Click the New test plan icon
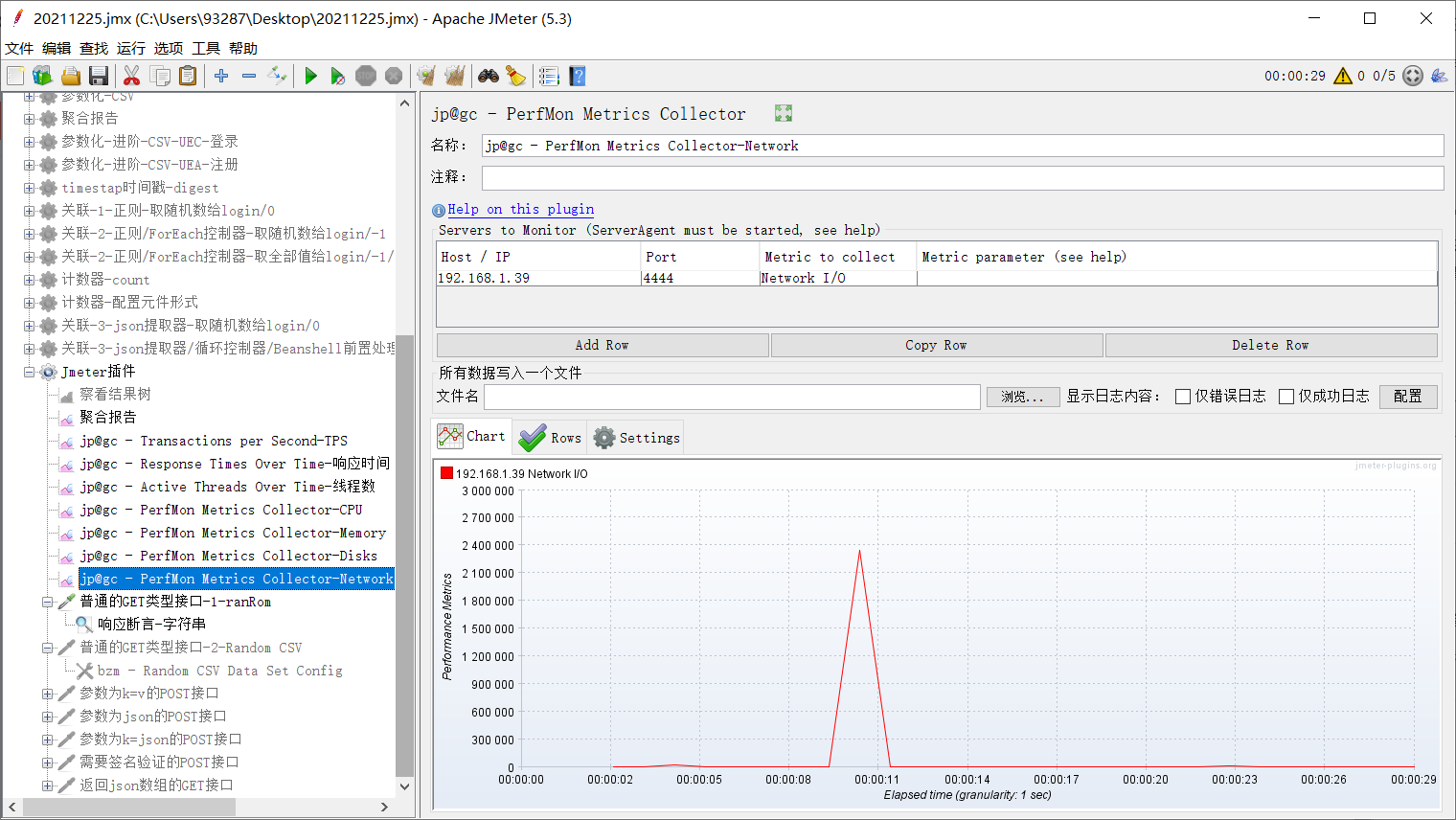This screenshot has height=820, width=1456. [16, 76]
